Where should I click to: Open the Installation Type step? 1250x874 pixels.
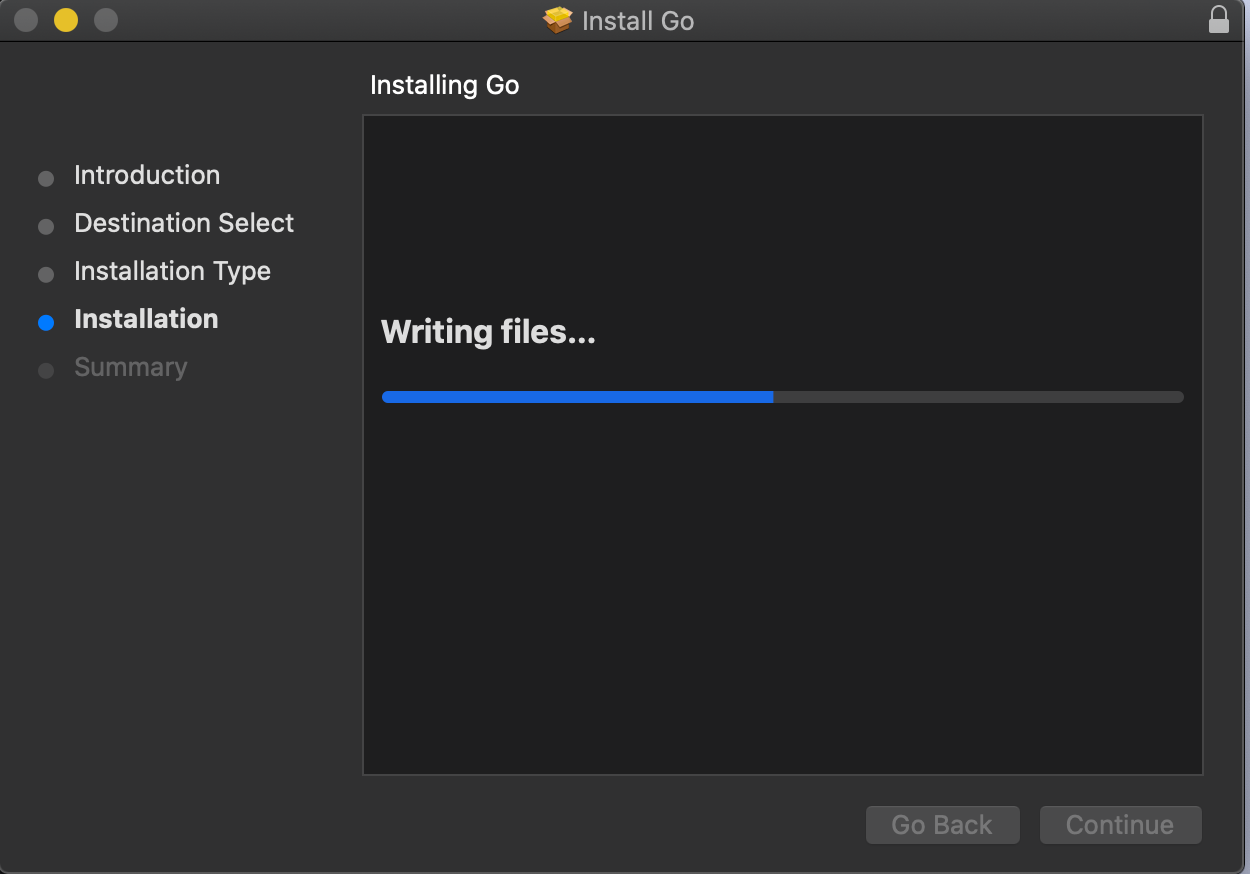(172, 272)
